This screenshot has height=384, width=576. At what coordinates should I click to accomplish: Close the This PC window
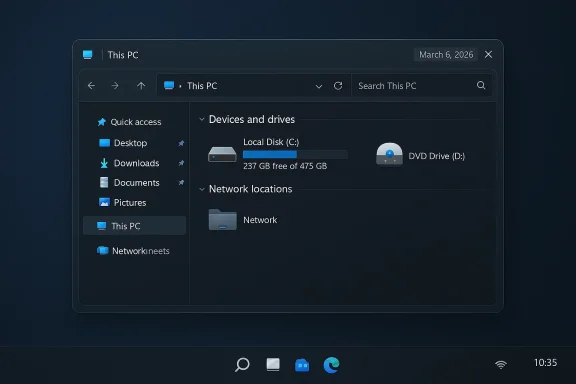(488, 54)
